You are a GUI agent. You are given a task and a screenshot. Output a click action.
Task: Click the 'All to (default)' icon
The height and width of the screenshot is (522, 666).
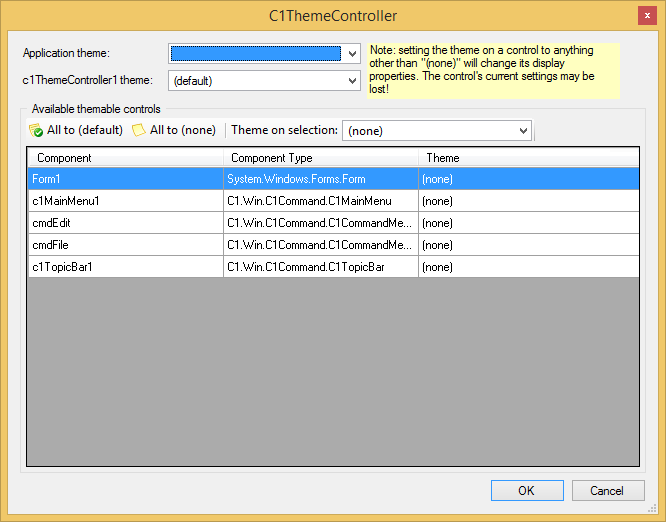coord(36,130)
